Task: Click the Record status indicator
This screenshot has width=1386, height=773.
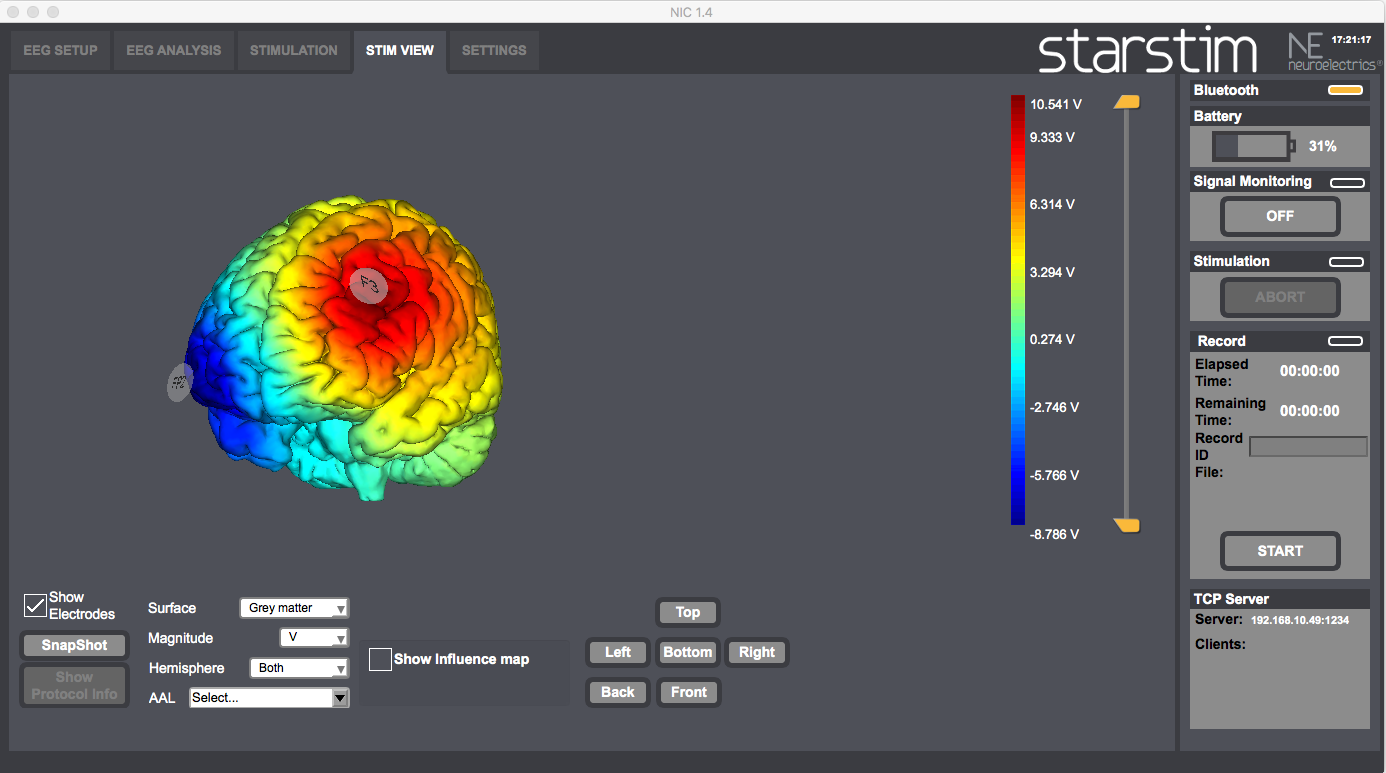Action: coord(1347,341)
